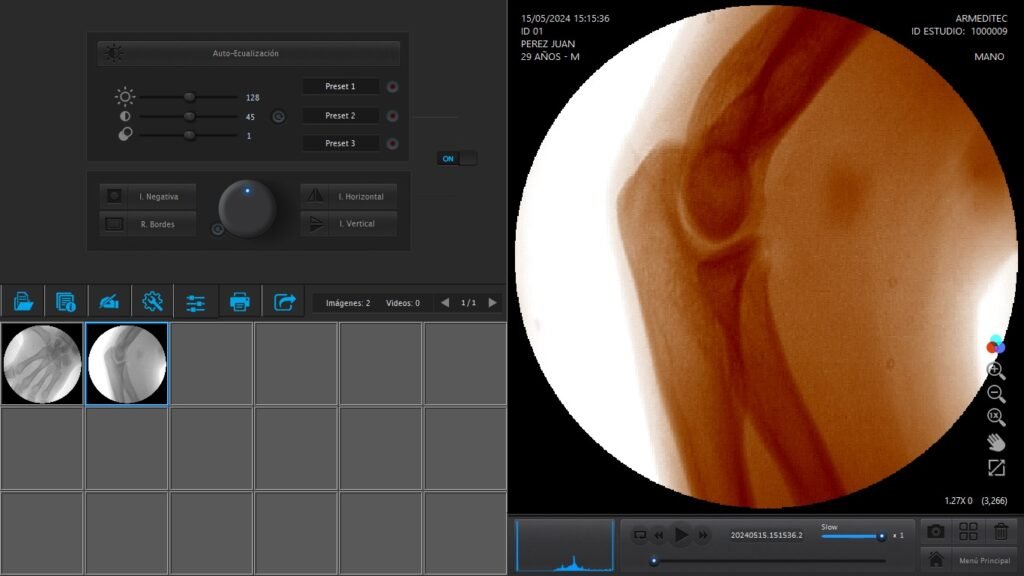Click the study information document icon
The height and width of the screenshot is (576, 1024).
66,301
